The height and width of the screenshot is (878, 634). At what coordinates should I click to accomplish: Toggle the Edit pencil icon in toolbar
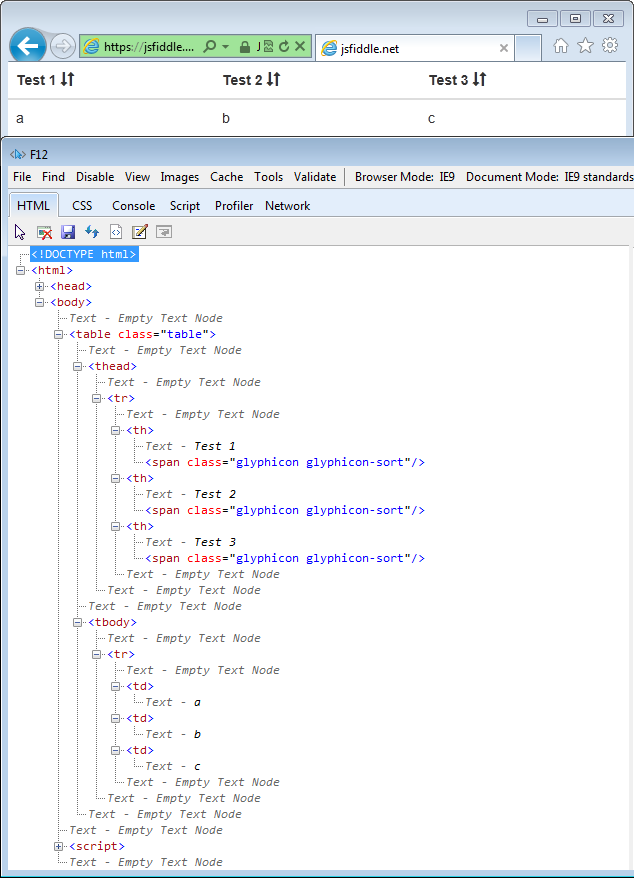coord(139,232)
